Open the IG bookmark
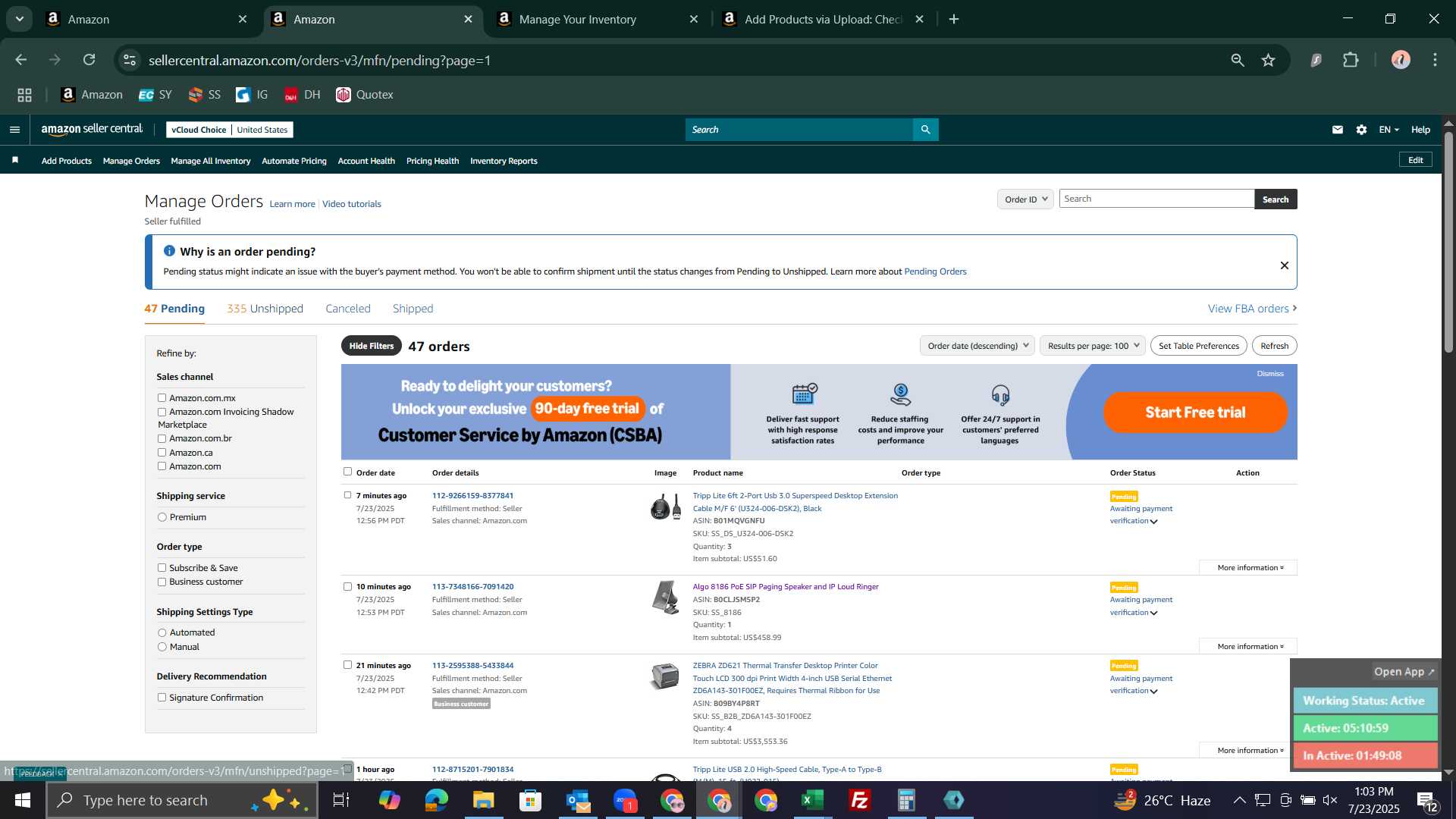The width and height of the screenshot is (1456, 819). tap(252, 95)
